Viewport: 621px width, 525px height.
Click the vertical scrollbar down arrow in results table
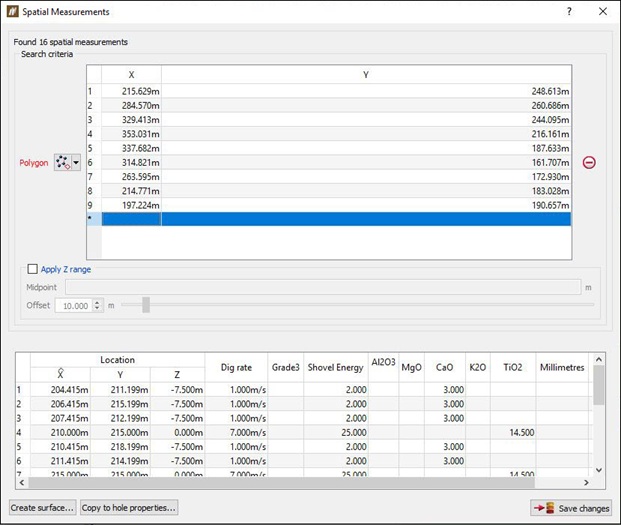pos(599,470)
